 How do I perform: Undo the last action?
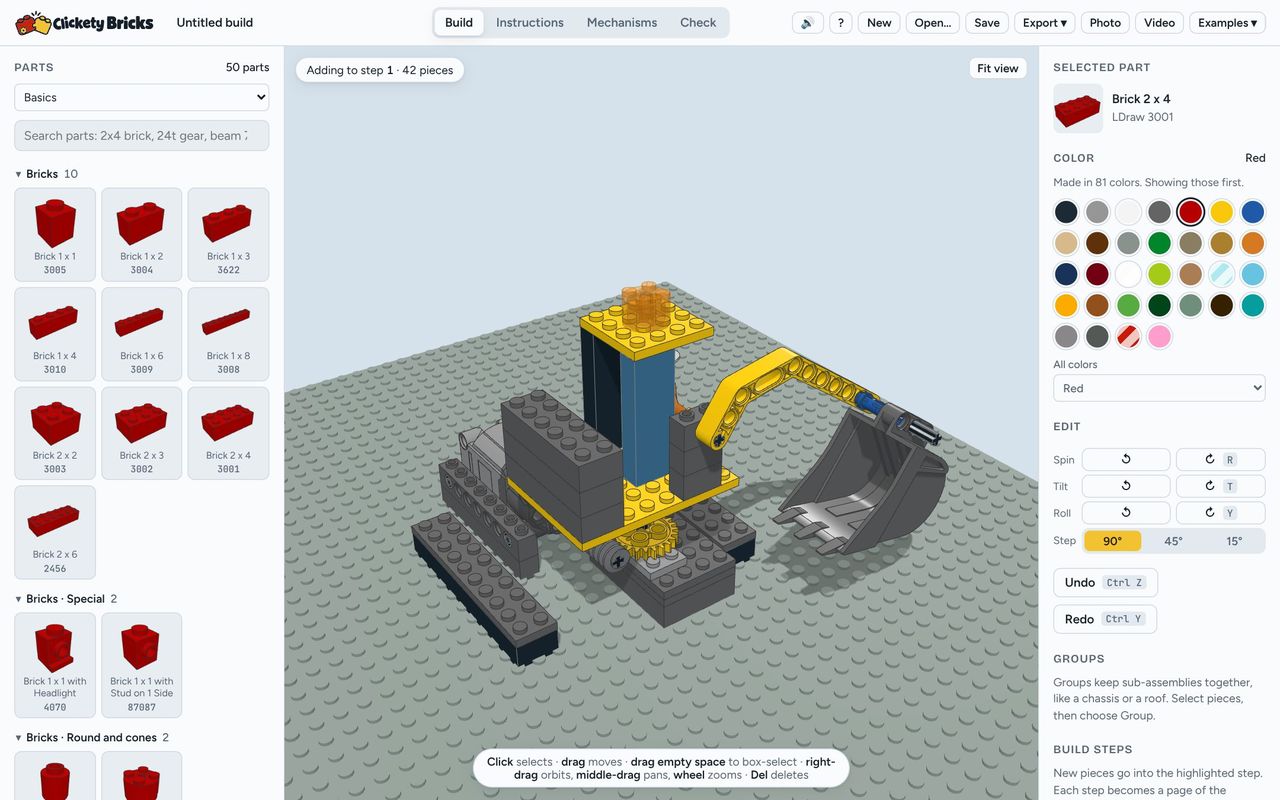tap(1105, 582)
